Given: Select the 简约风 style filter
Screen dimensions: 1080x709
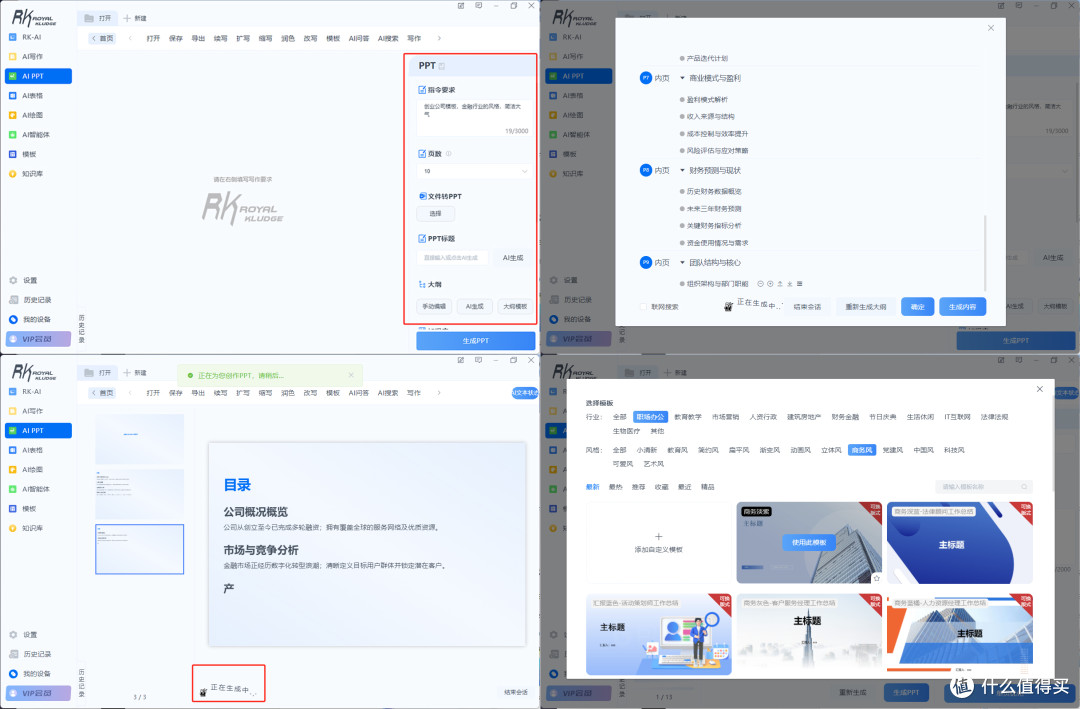Looking at the screenshot, I should click(708, 450).
